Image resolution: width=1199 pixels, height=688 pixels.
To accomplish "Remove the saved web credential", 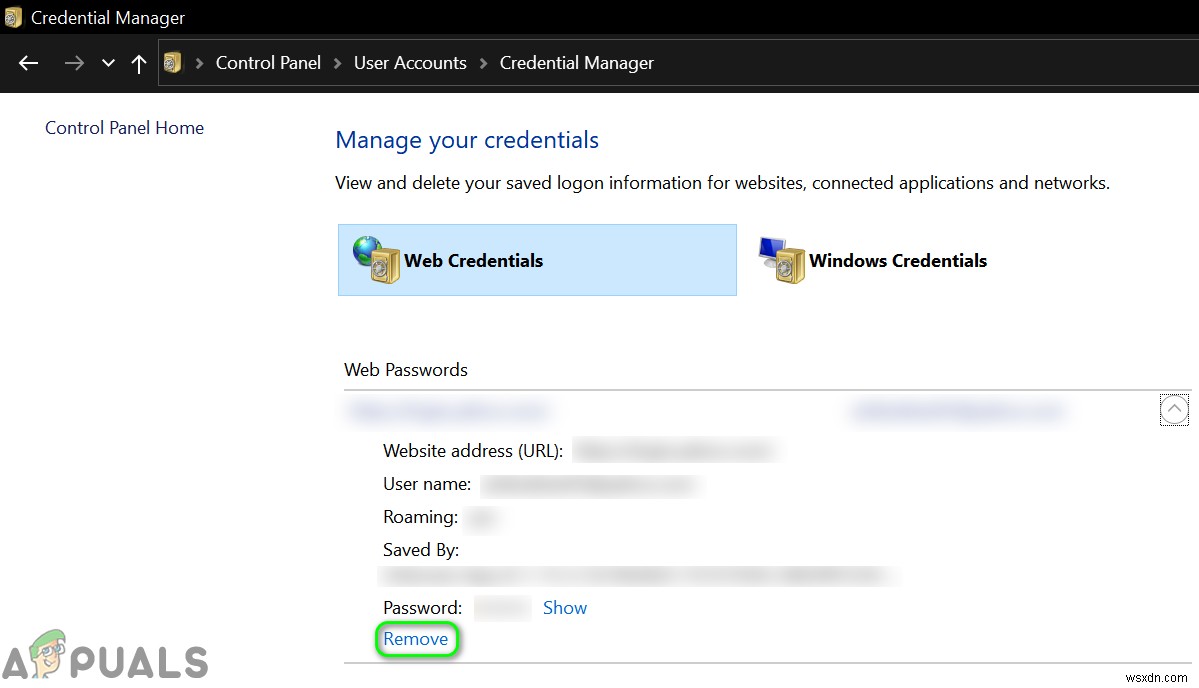I will pyautogui.click(x=416, y=639).
